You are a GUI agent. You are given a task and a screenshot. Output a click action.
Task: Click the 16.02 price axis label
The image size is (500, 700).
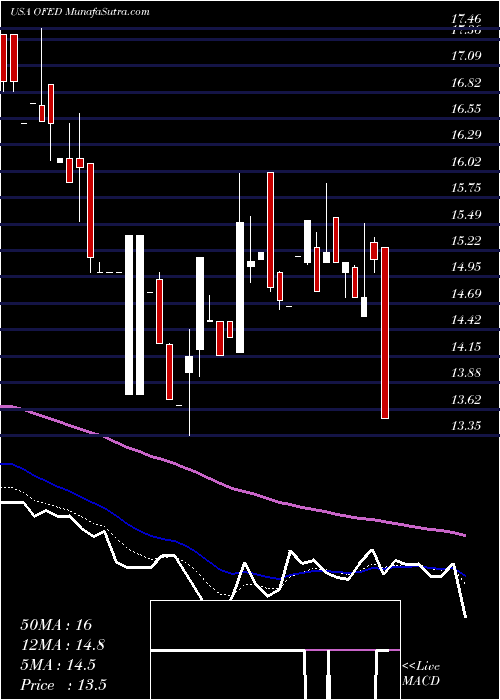(466, 162)
